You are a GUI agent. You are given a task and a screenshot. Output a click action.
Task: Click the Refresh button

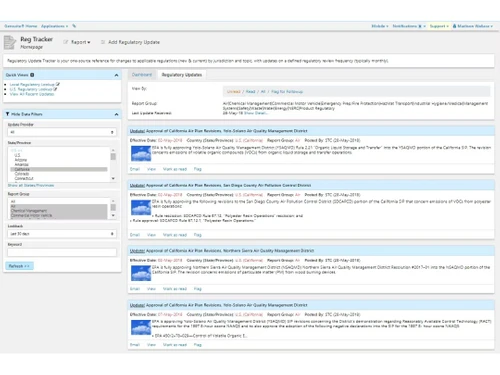[19, 266]
